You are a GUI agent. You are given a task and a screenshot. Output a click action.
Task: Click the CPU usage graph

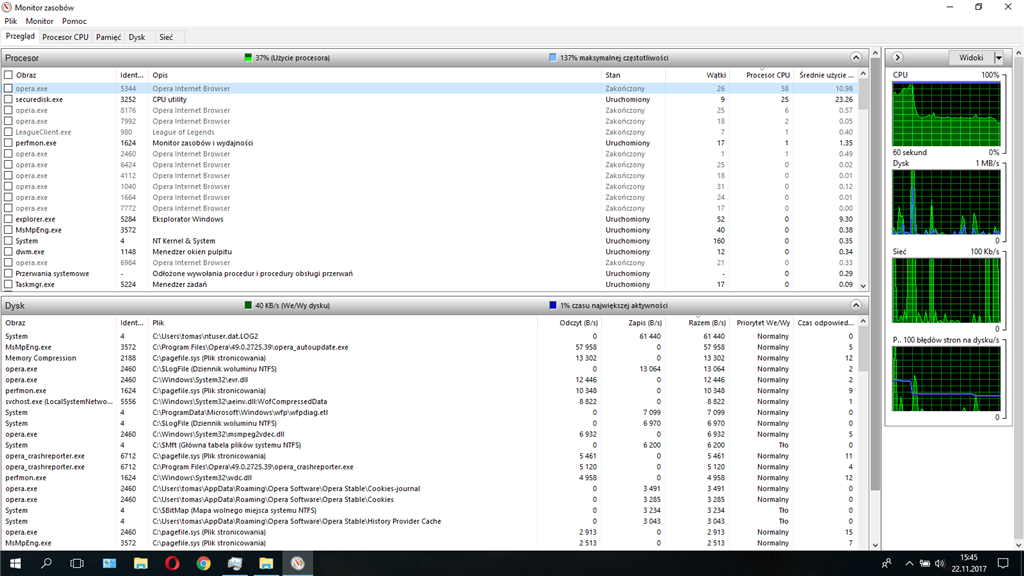(946, 114)
